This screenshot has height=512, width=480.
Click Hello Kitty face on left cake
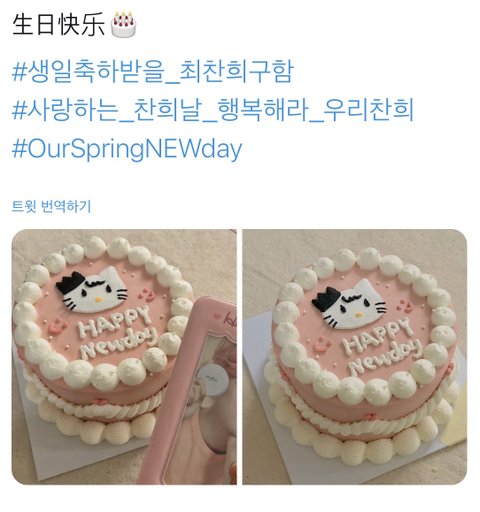click(95, 290)
